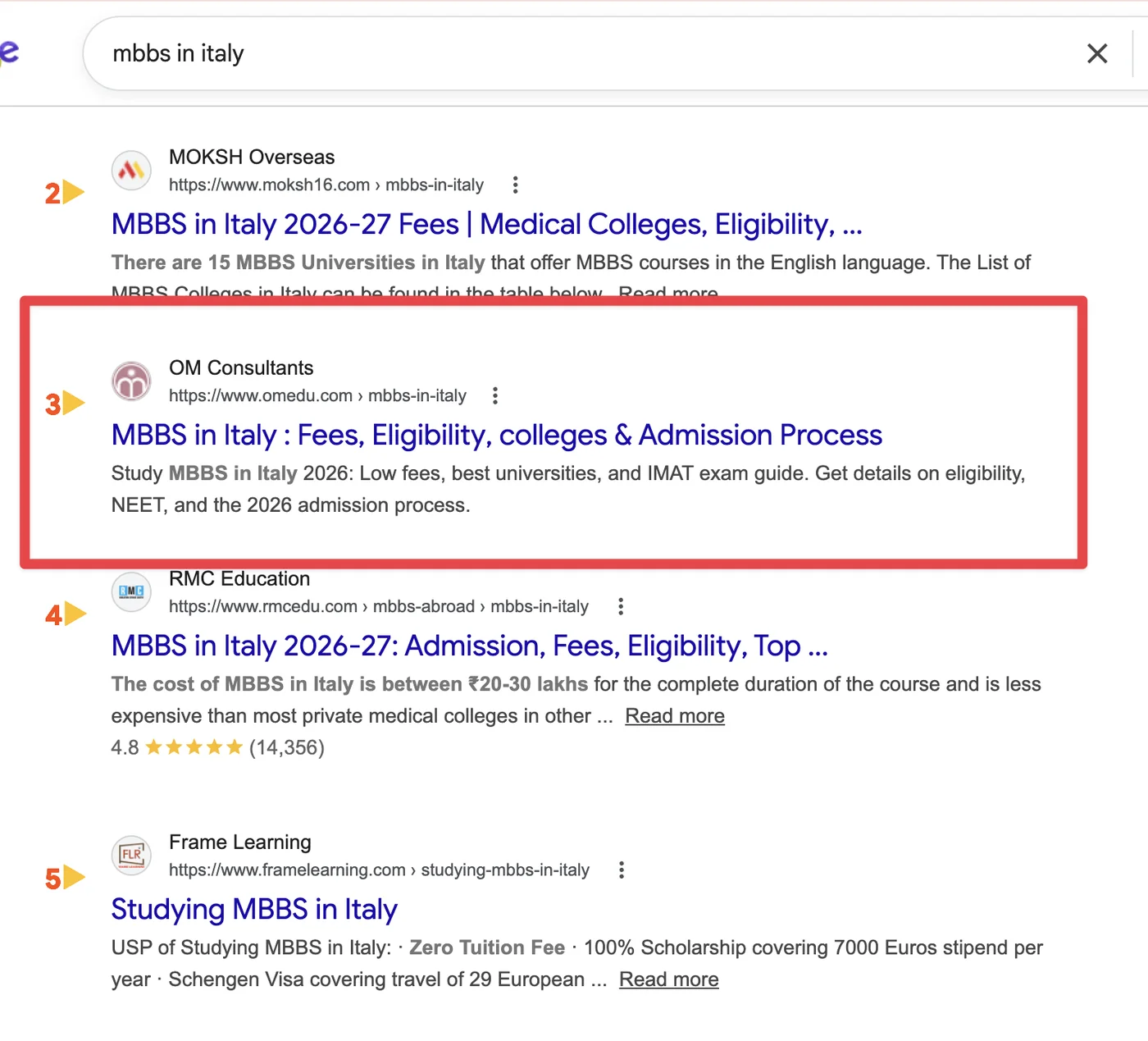1148x1041 pixels.
Task: Click the MOKSH Overseas favicon
Action: [x=131, y=171]
